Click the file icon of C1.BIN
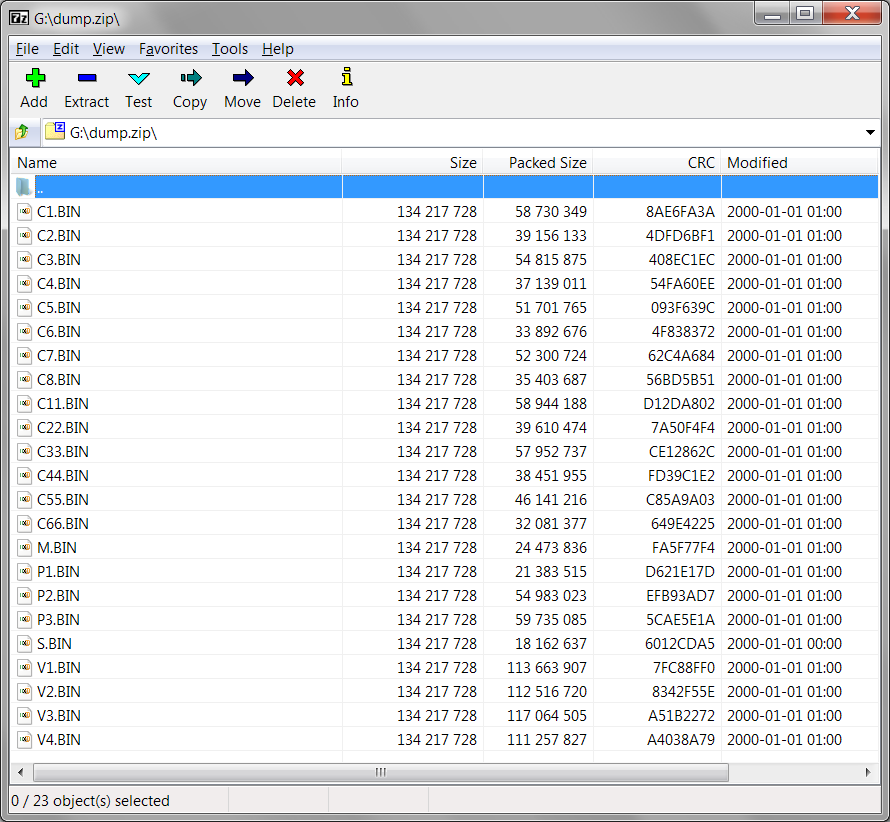The width and height of the screenshot is (890, 822). (24, 212)
